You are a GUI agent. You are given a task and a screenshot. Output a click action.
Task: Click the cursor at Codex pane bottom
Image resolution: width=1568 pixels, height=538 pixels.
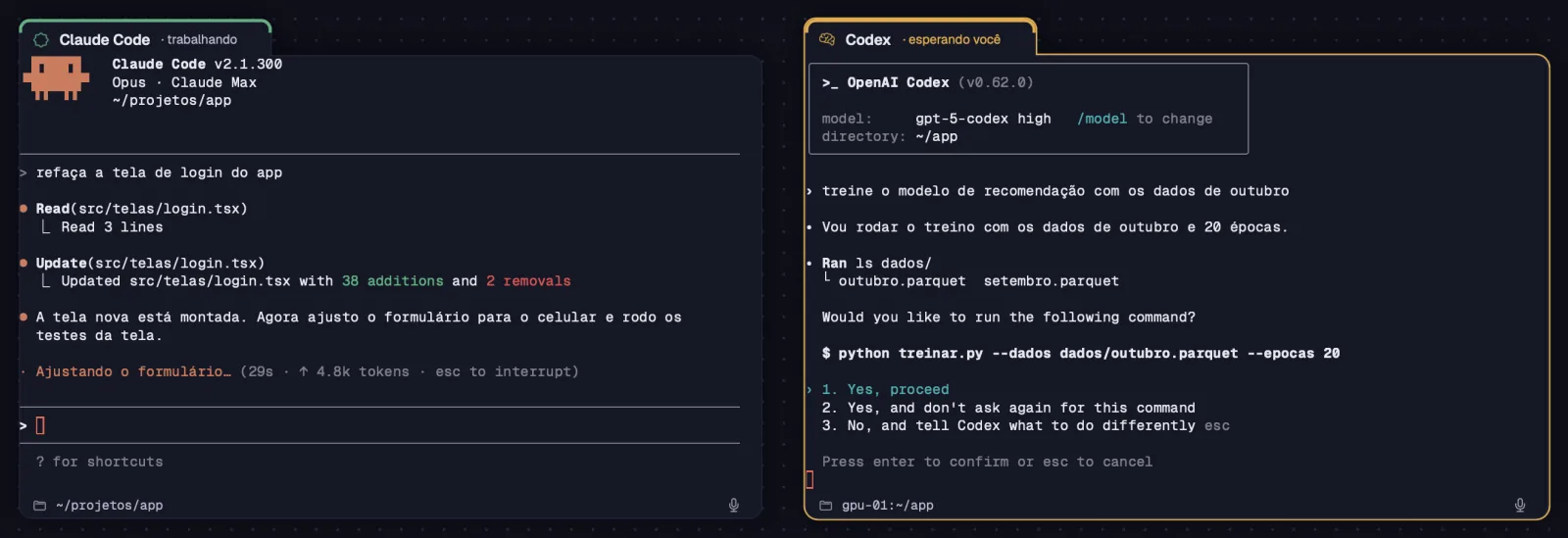tap(809, 479)
